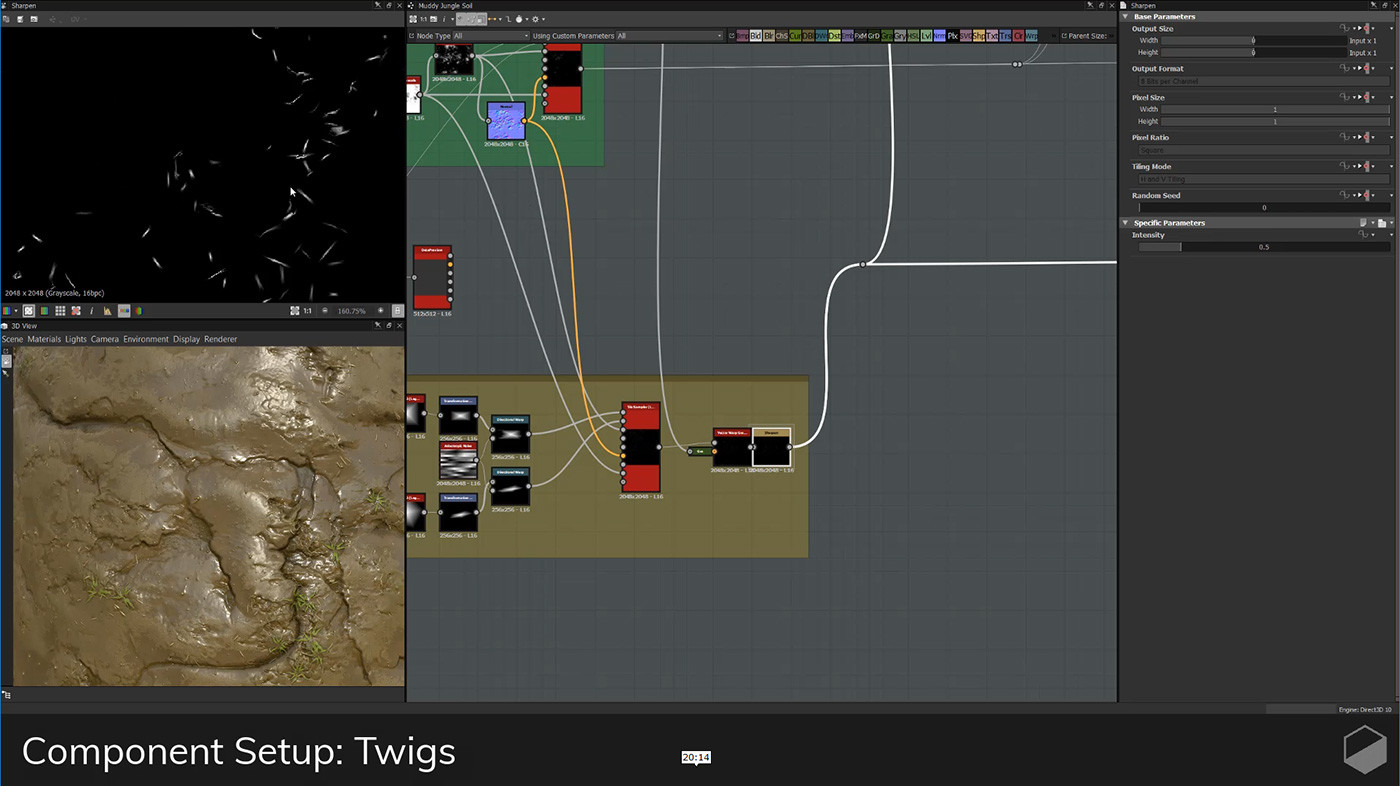Image resolution: width=1400 pixels, height=786 pixels.
Task: Toggle tiling display in the 2D view
Action: click(58, 311)
